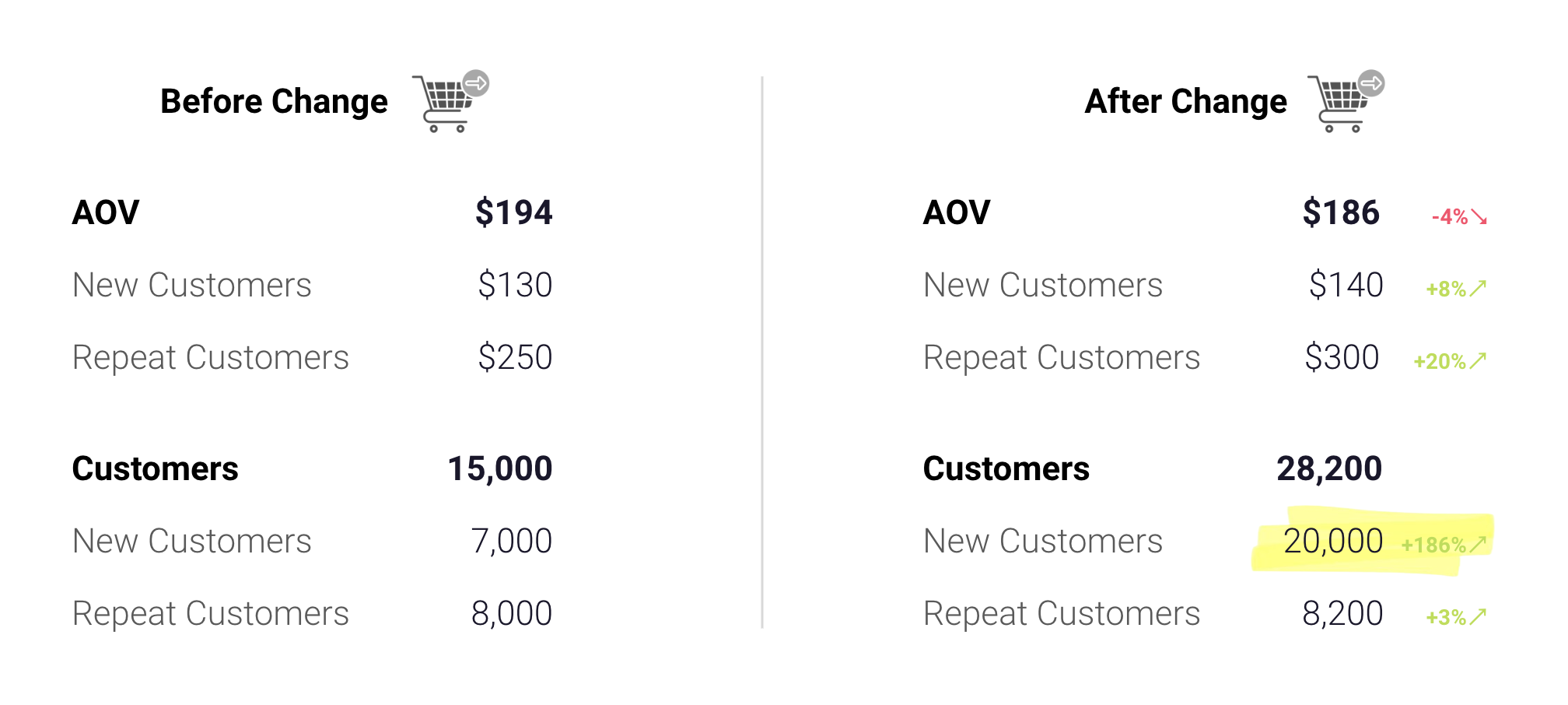Click the up arrow beside +186%
Screen dimensions: 1568x705
1478,545
